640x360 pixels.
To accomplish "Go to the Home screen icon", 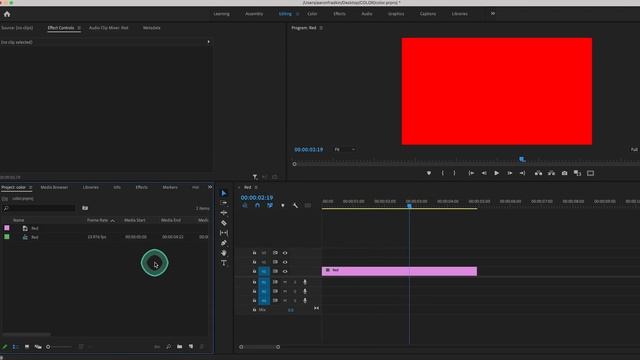I will (7, 14).
